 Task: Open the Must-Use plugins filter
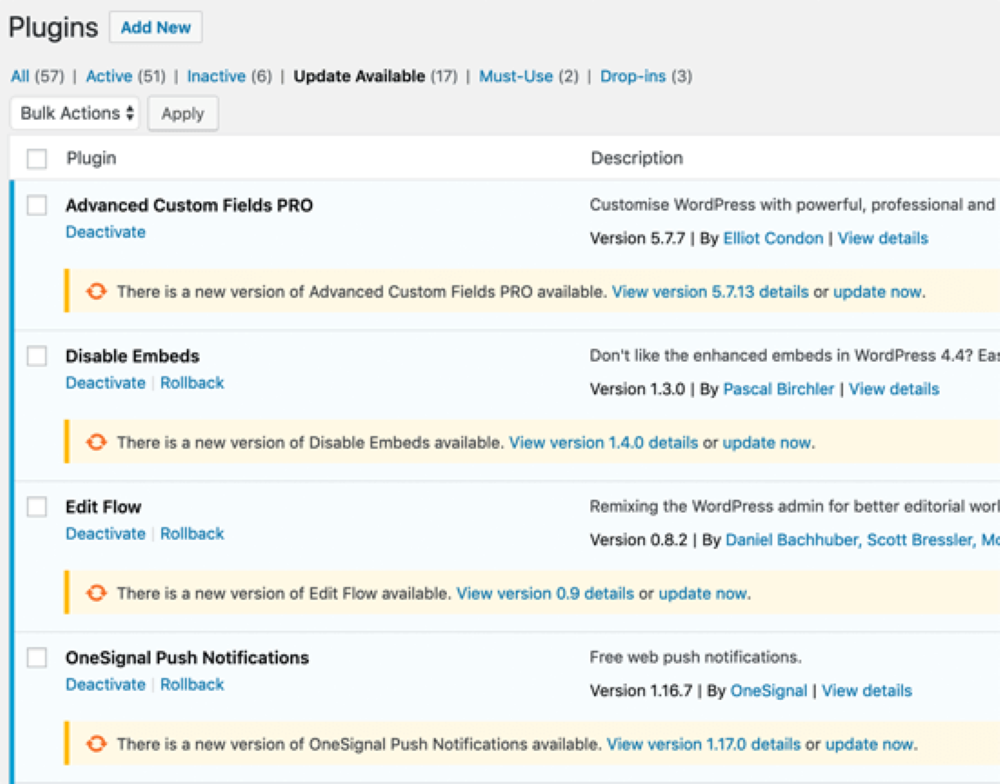[x=516, y=77]
